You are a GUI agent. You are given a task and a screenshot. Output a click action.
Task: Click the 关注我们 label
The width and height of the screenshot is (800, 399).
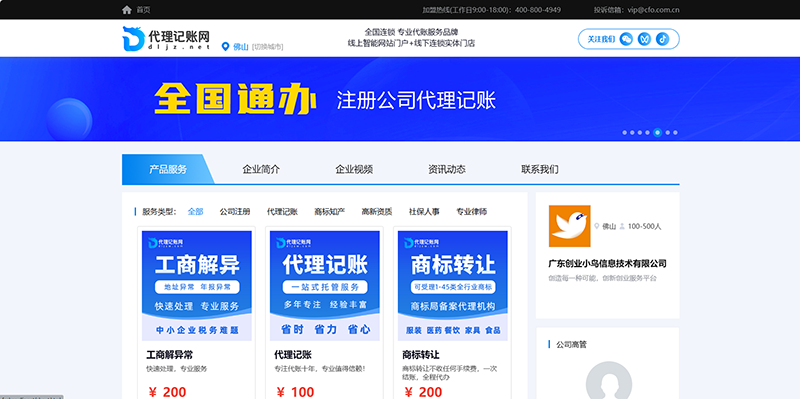pos(601,39)
